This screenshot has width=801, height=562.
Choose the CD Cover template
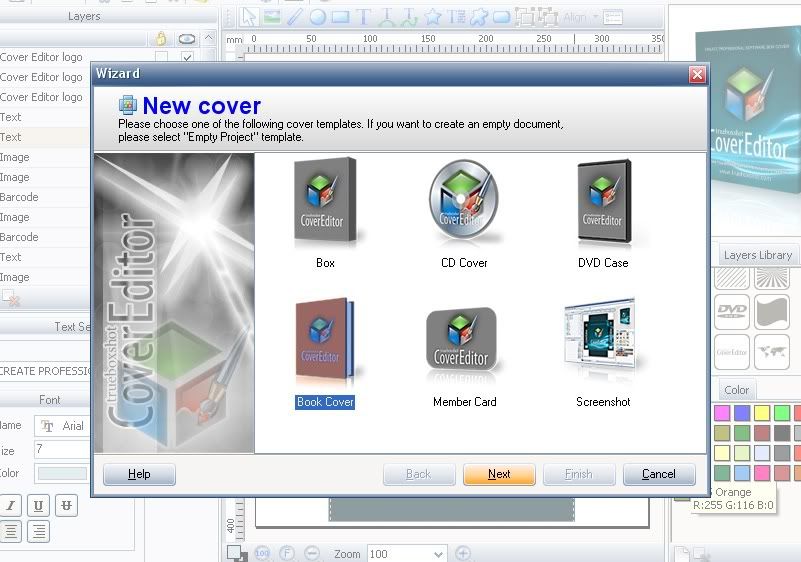click(464, 213)
